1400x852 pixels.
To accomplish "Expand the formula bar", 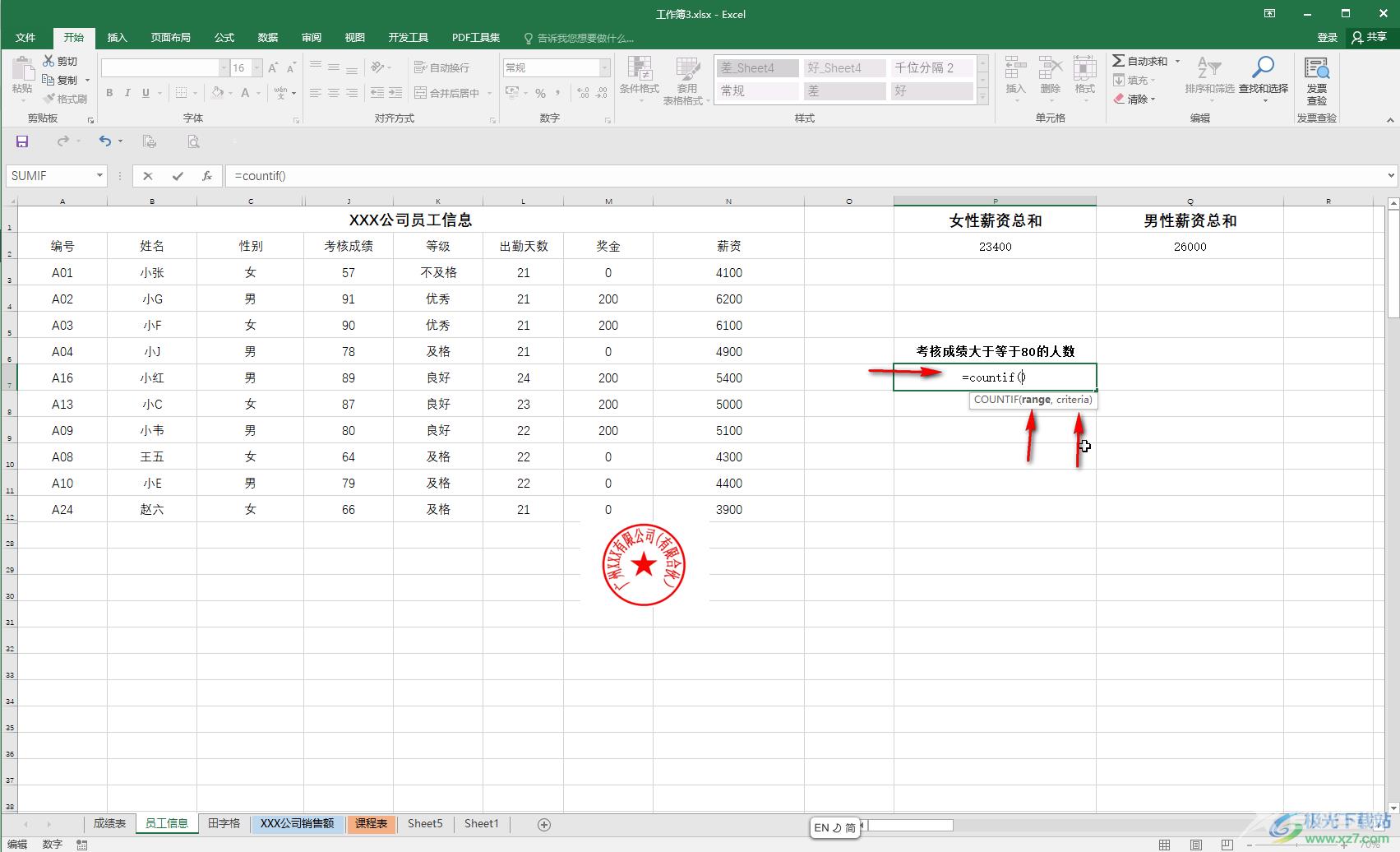I will [1391, 175].
